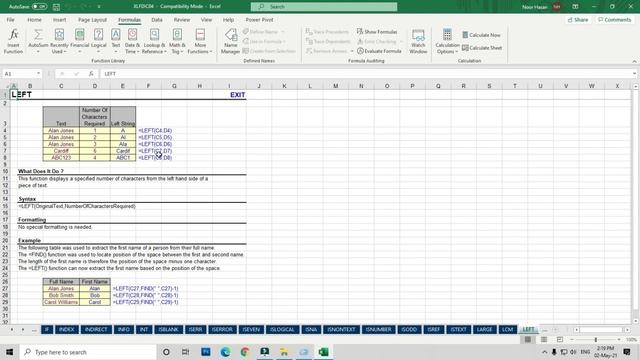Open Text functions list
The image size is (640, 360).
click(116, 41)
